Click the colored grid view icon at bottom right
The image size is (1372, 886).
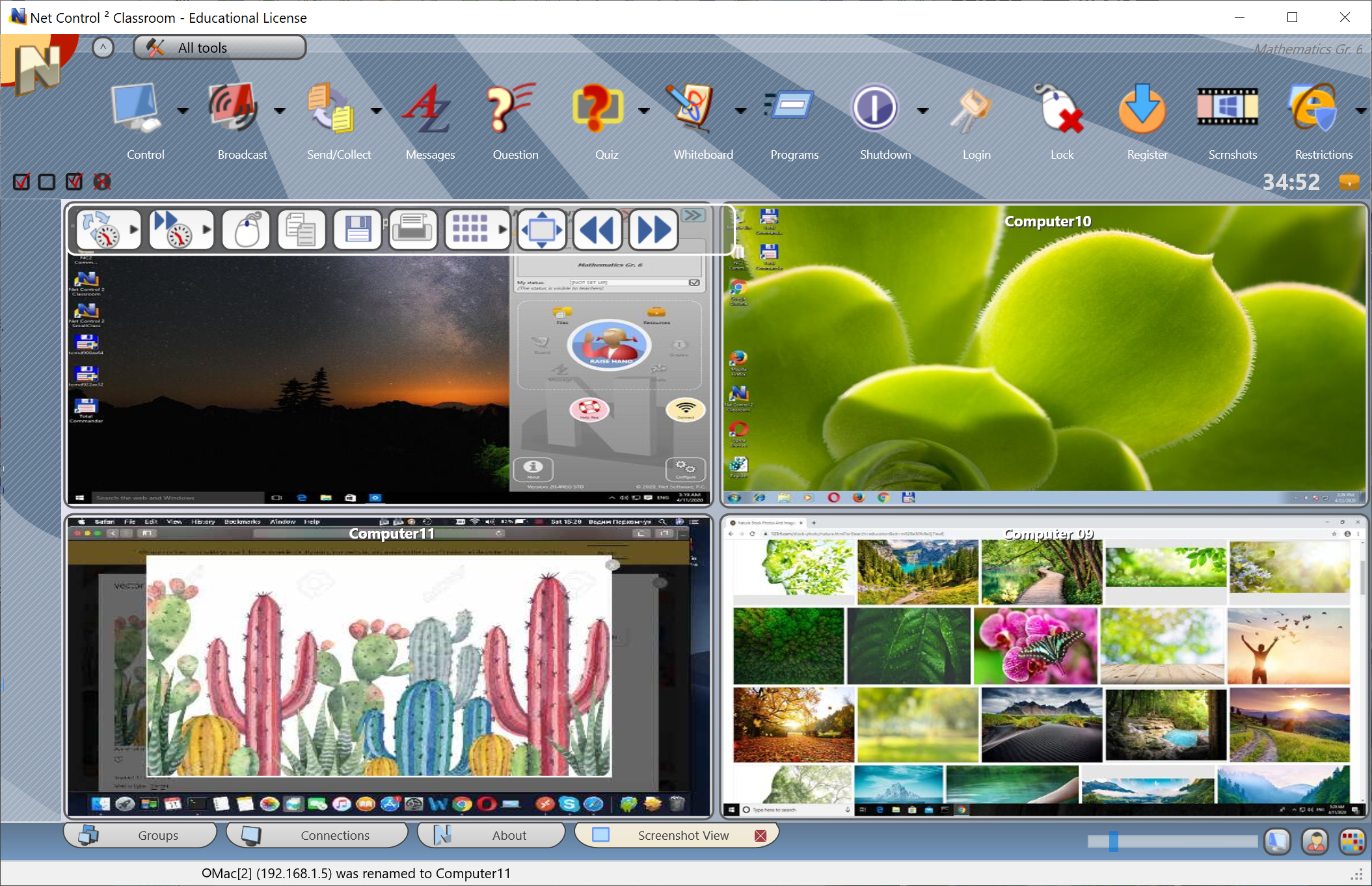pos(1352,841)
